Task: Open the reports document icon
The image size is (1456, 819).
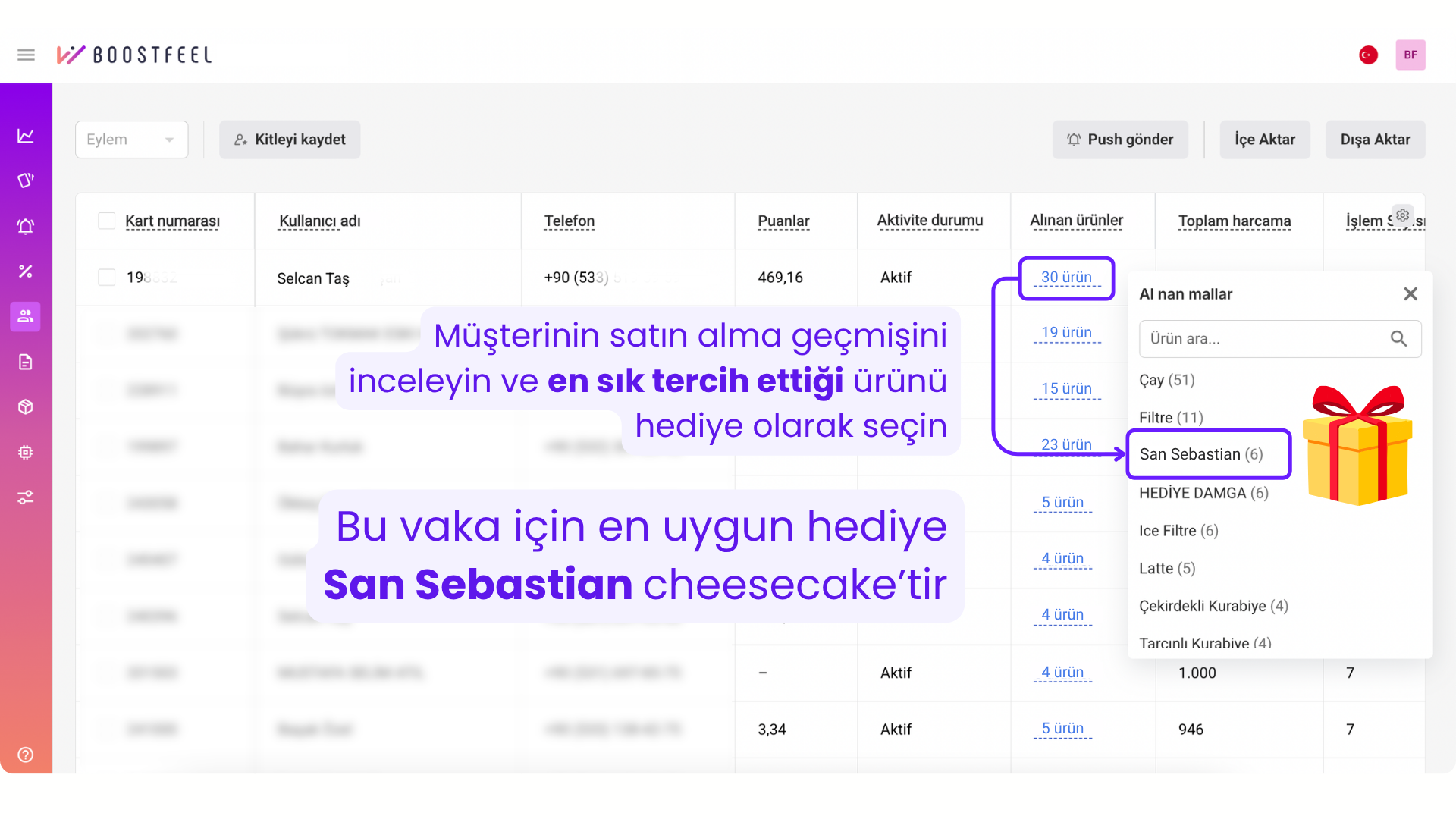Action: click(x=25, y=362)
